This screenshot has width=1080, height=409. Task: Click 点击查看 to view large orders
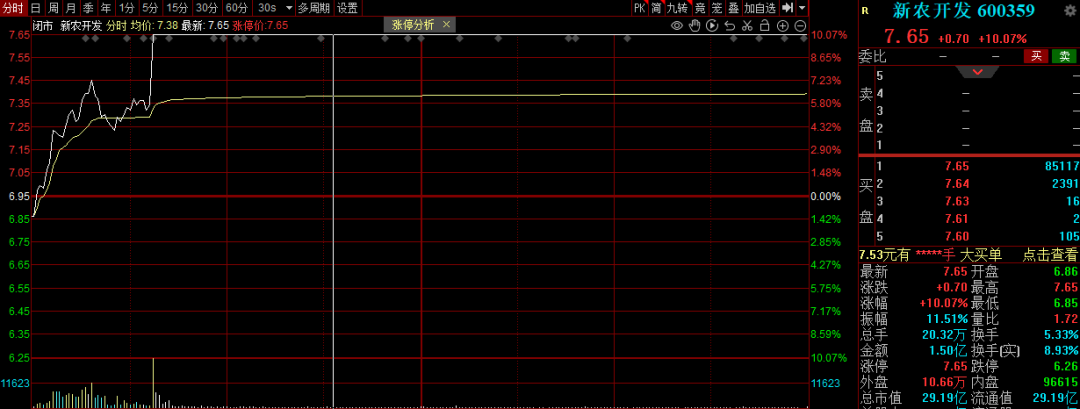point(1050,255)
